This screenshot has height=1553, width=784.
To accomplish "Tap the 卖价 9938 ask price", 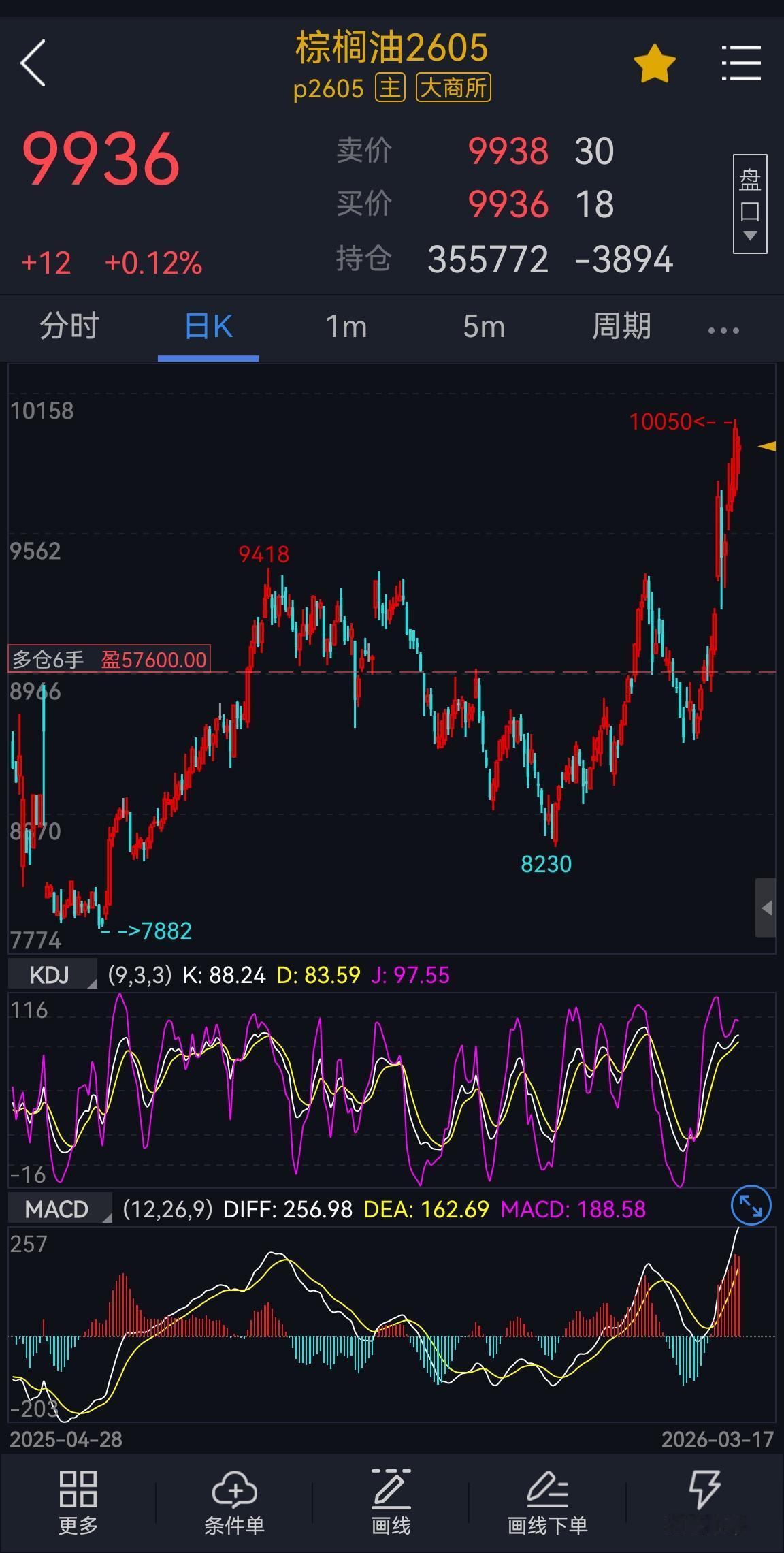I will [508, 151].
